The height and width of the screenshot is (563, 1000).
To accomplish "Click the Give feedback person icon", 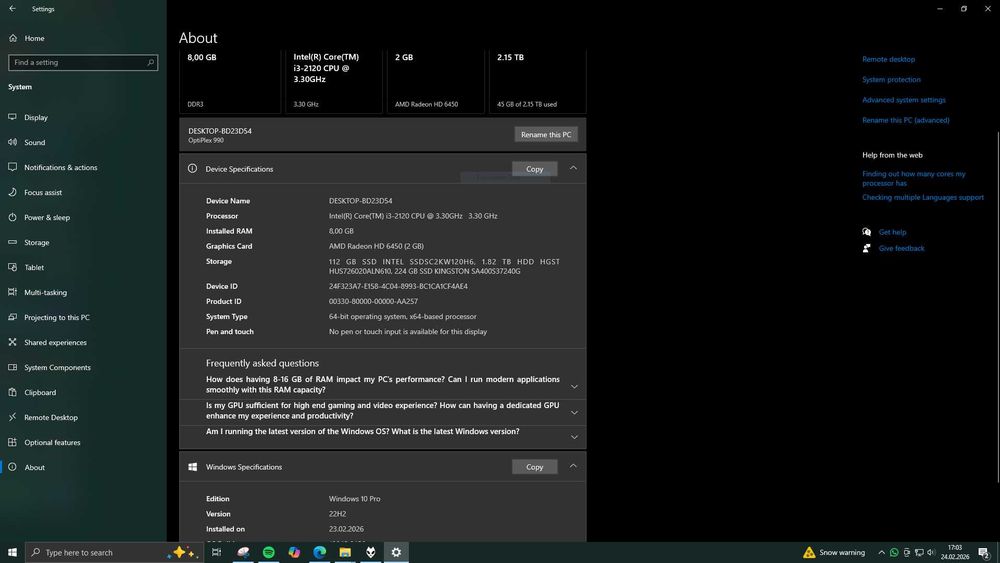I will pyautogui.click(x=867, y=249).
